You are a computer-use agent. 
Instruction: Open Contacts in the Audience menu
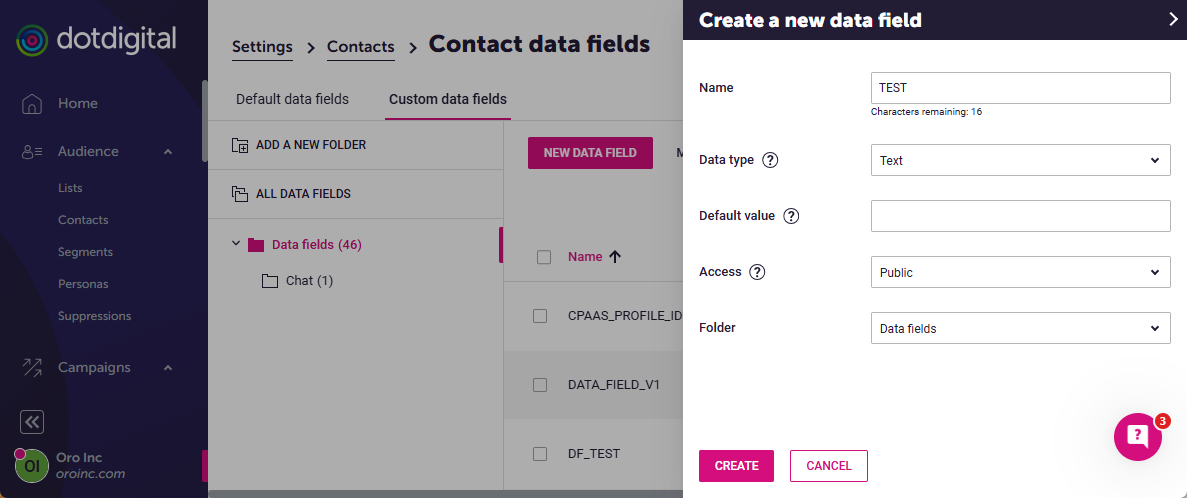(83, 220)
